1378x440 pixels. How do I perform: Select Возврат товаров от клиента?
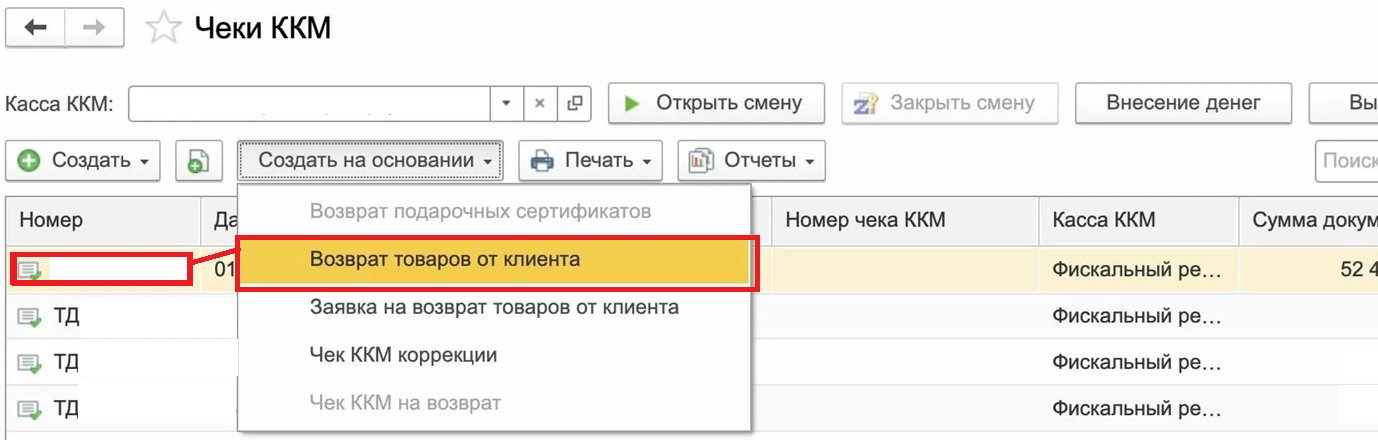click(445, 260)
